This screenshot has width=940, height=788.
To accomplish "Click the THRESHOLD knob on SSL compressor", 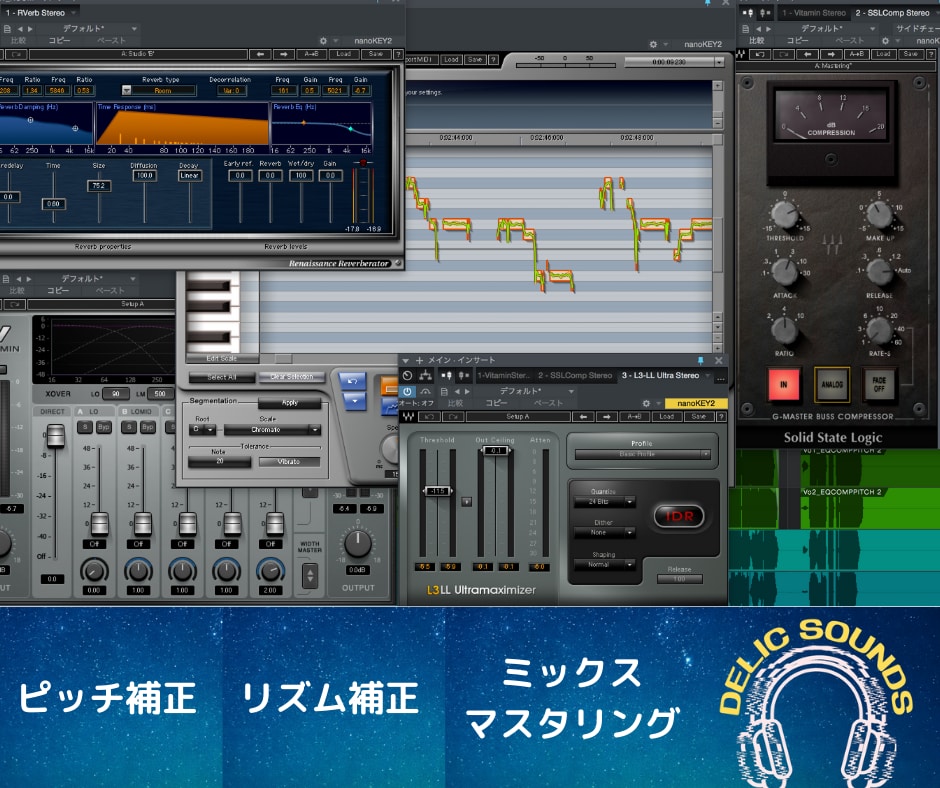I will (784, 215).
